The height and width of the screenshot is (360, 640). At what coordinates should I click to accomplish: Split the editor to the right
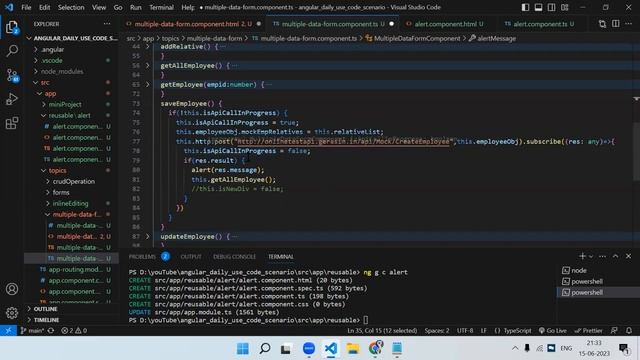coord(616,24)
